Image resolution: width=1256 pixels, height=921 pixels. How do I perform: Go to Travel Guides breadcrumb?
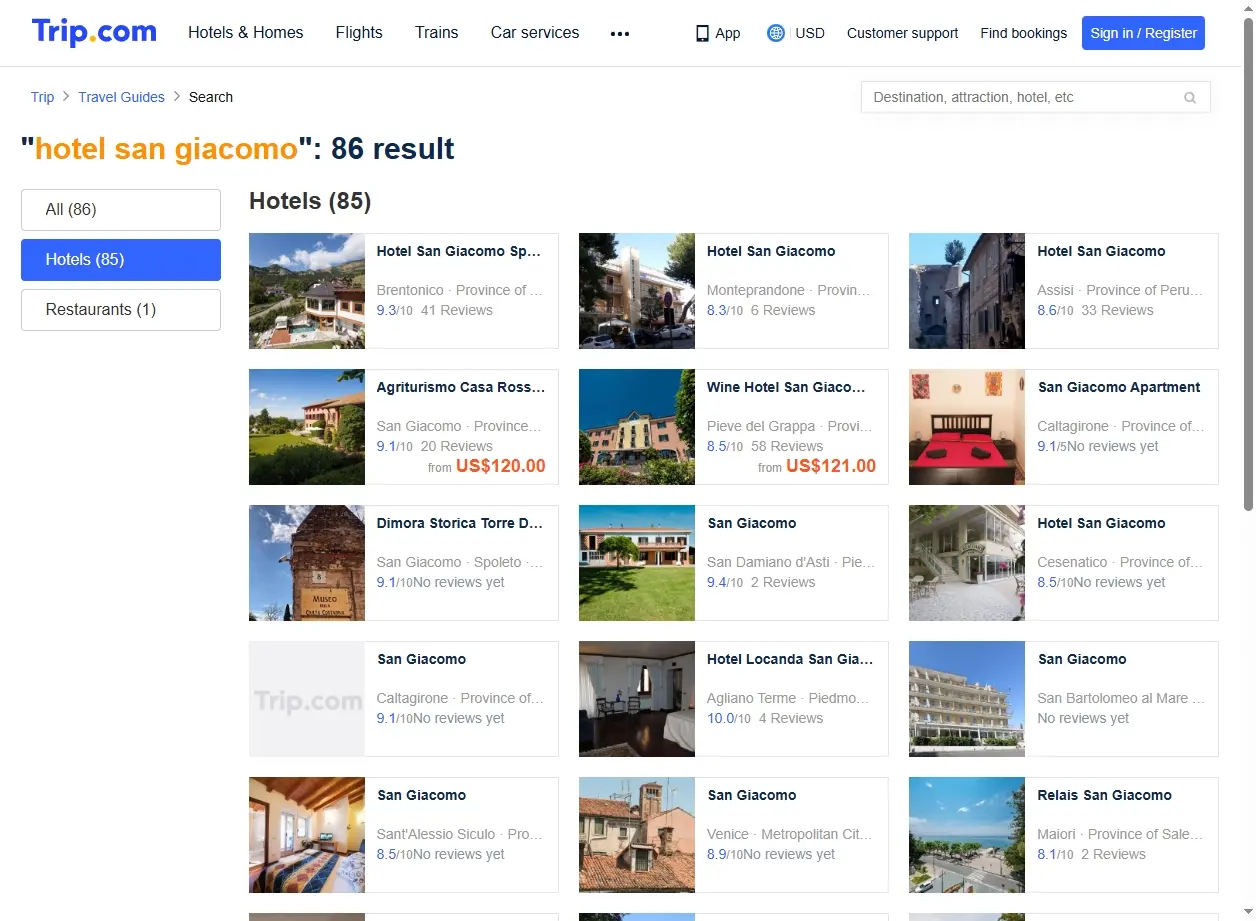[x=122, y=97]
